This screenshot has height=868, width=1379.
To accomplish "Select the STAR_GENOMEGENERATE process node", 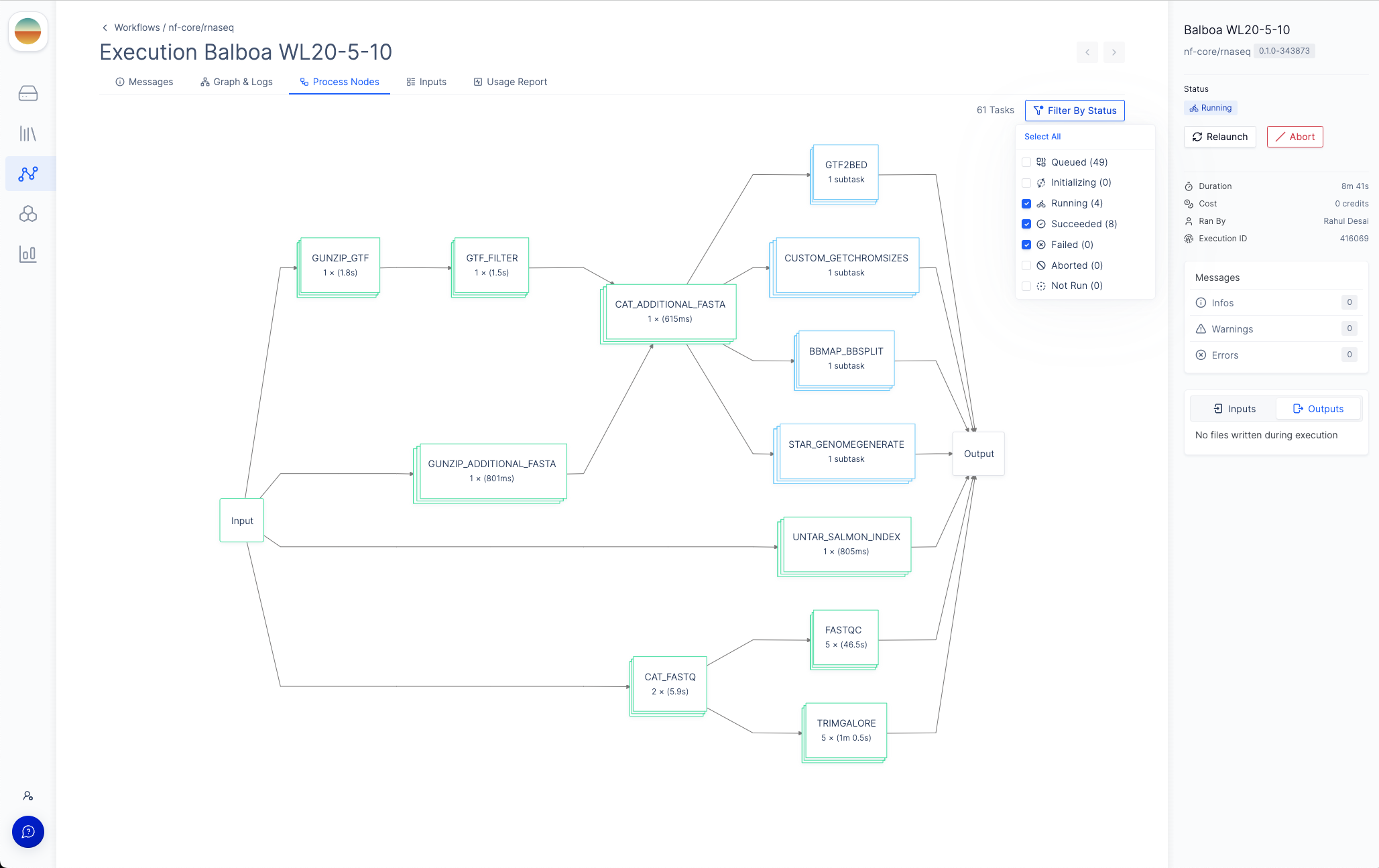I will pyautogui.click(x=845, y=453).
